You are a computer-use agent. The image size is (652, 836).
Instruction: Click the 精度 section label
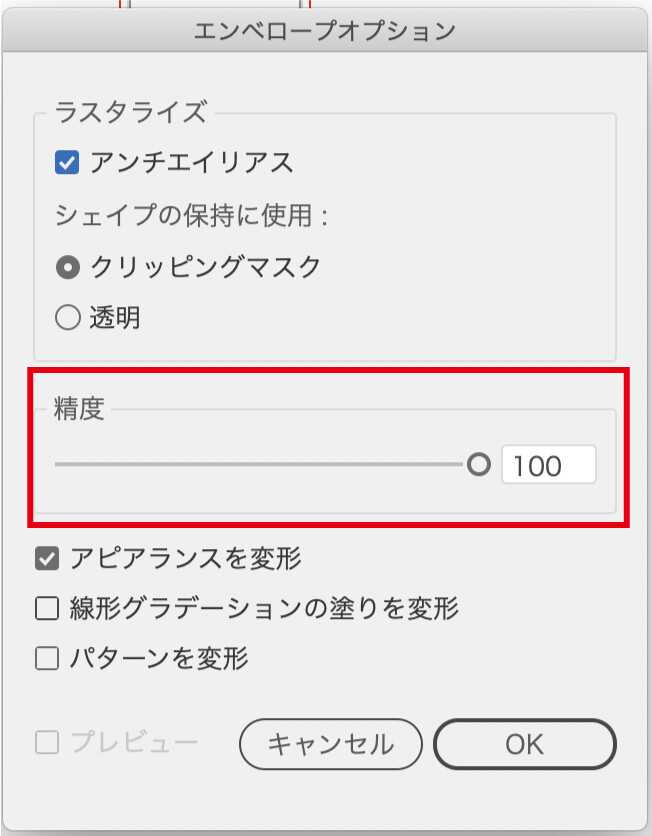(x=79, y=410)
